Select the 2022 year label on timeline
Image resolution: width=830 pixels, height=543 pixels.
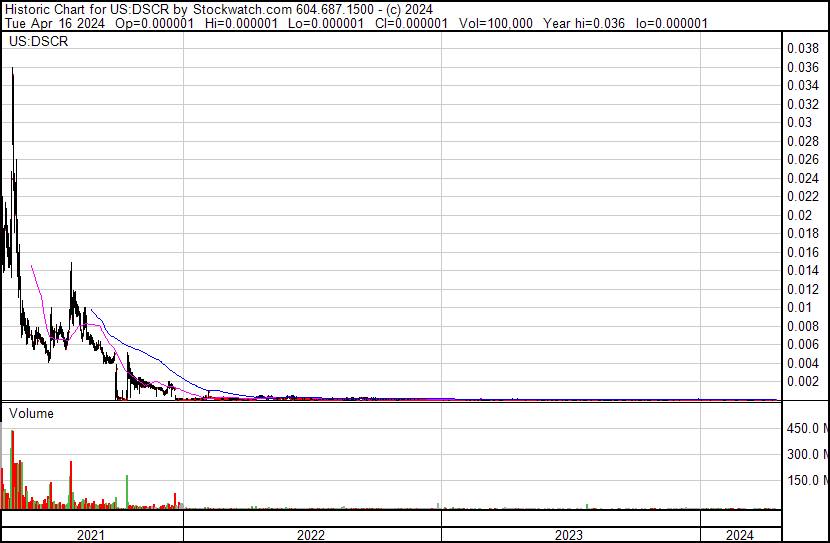(x=311, y=535)
